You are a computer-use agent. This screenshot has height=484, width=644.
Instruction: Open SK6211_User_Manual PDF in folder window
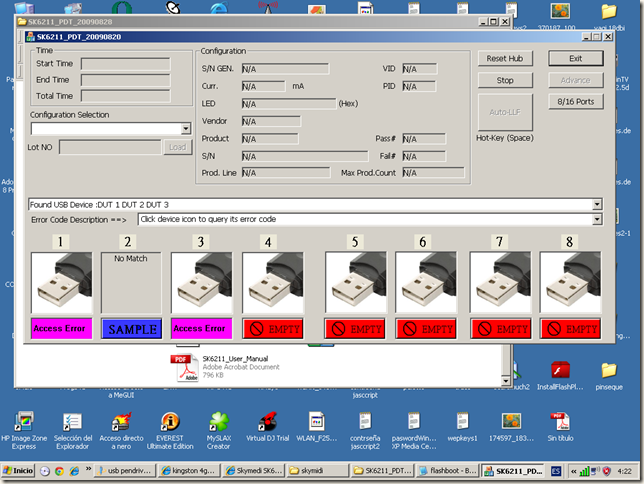pos(225,367)
